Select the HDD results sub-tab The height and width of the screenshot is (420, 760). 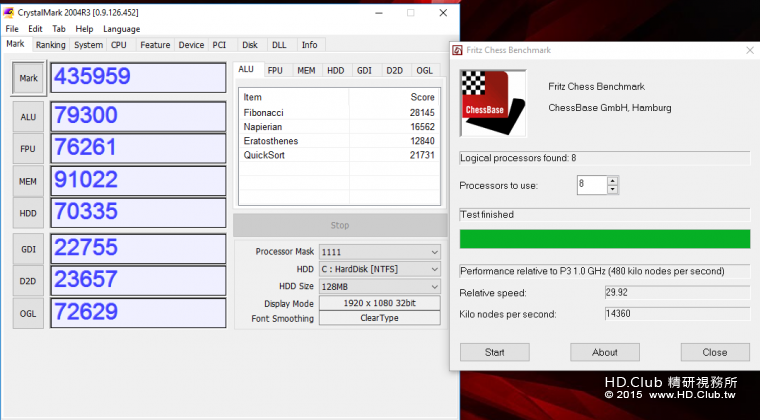click(x=335, y=71)
